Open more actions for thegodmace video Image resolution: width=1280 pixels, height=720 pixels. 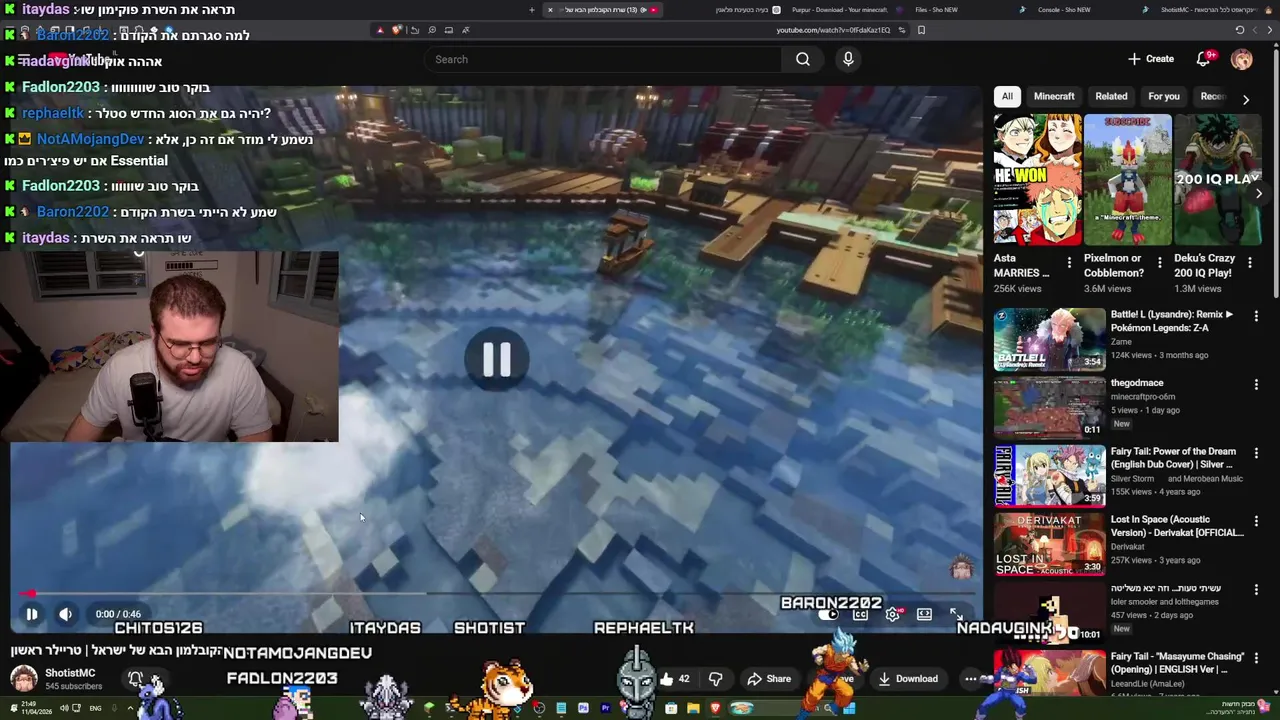(1256, 384)
